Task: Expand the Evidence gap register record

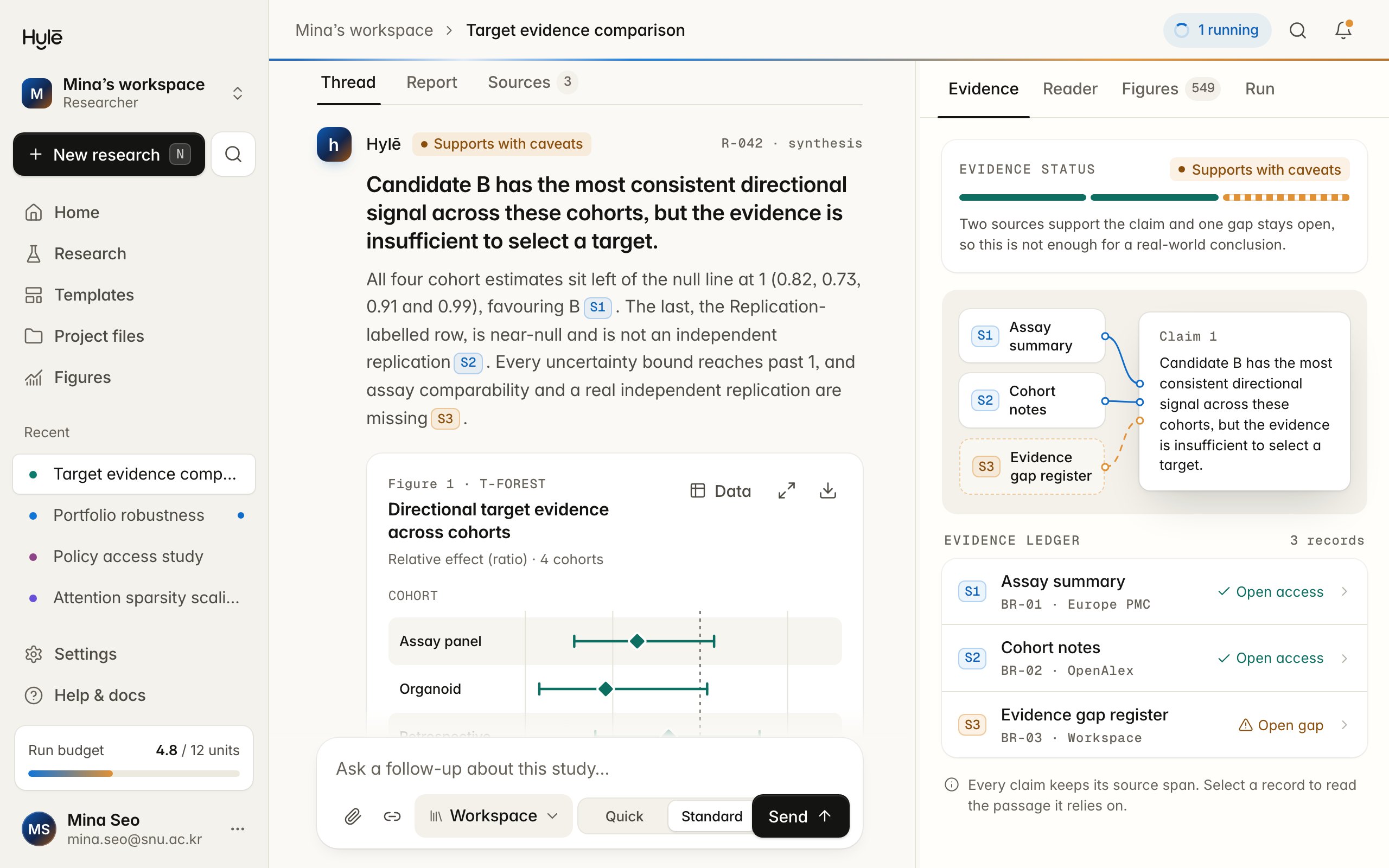Action: (x=1154, y=725)
